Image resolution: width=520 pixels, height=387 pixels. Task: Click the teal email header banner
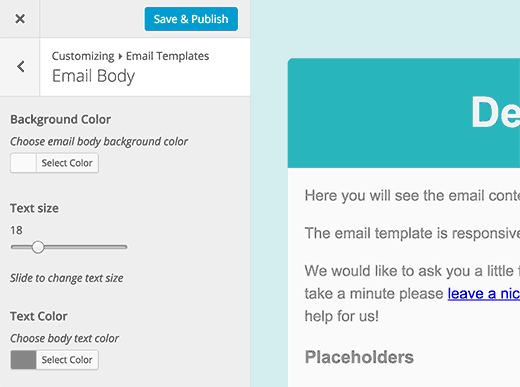(x=404, y=113)
